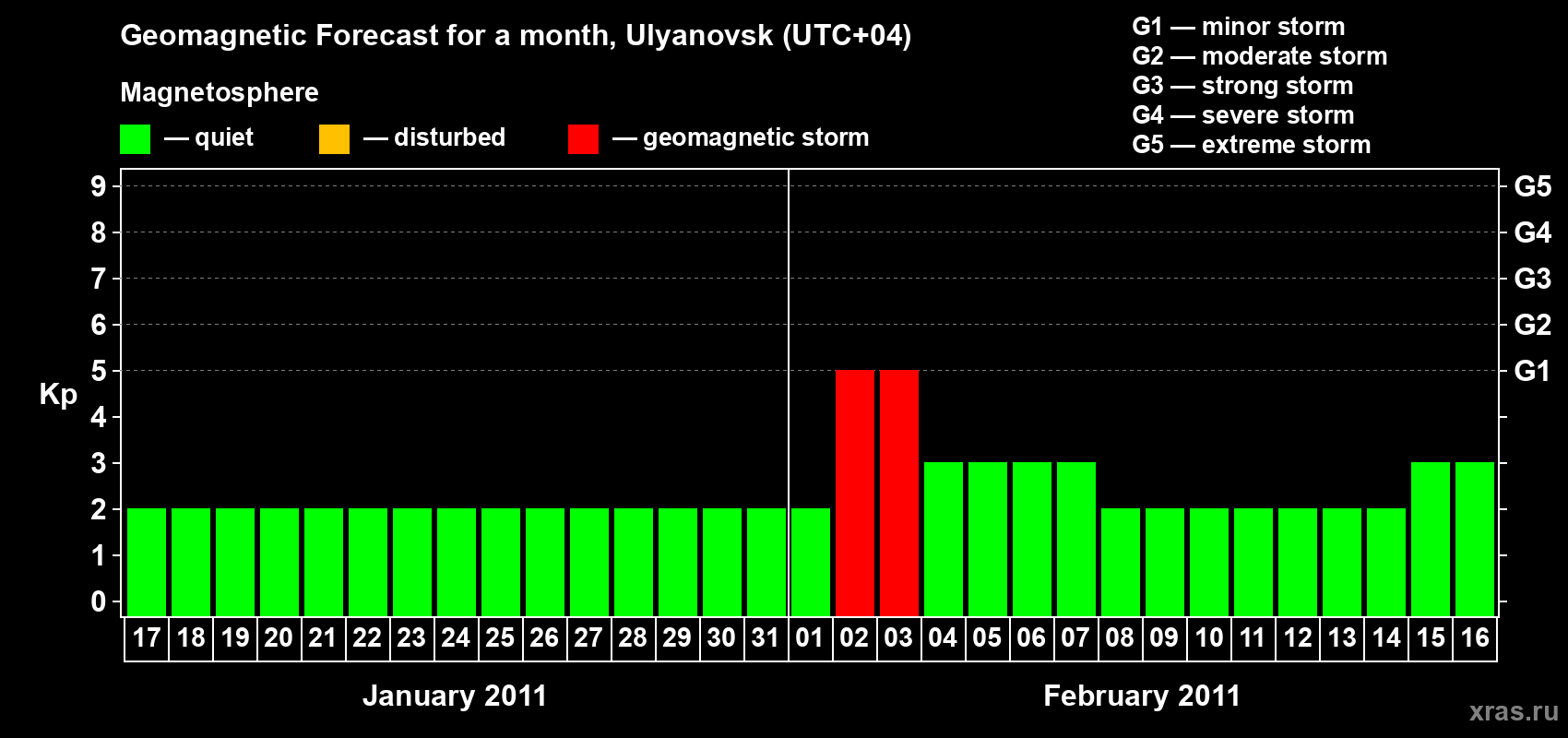Click the 'G2 — moderate storm' legend line
1568x738 pixels.
(x=1260, y=56)
